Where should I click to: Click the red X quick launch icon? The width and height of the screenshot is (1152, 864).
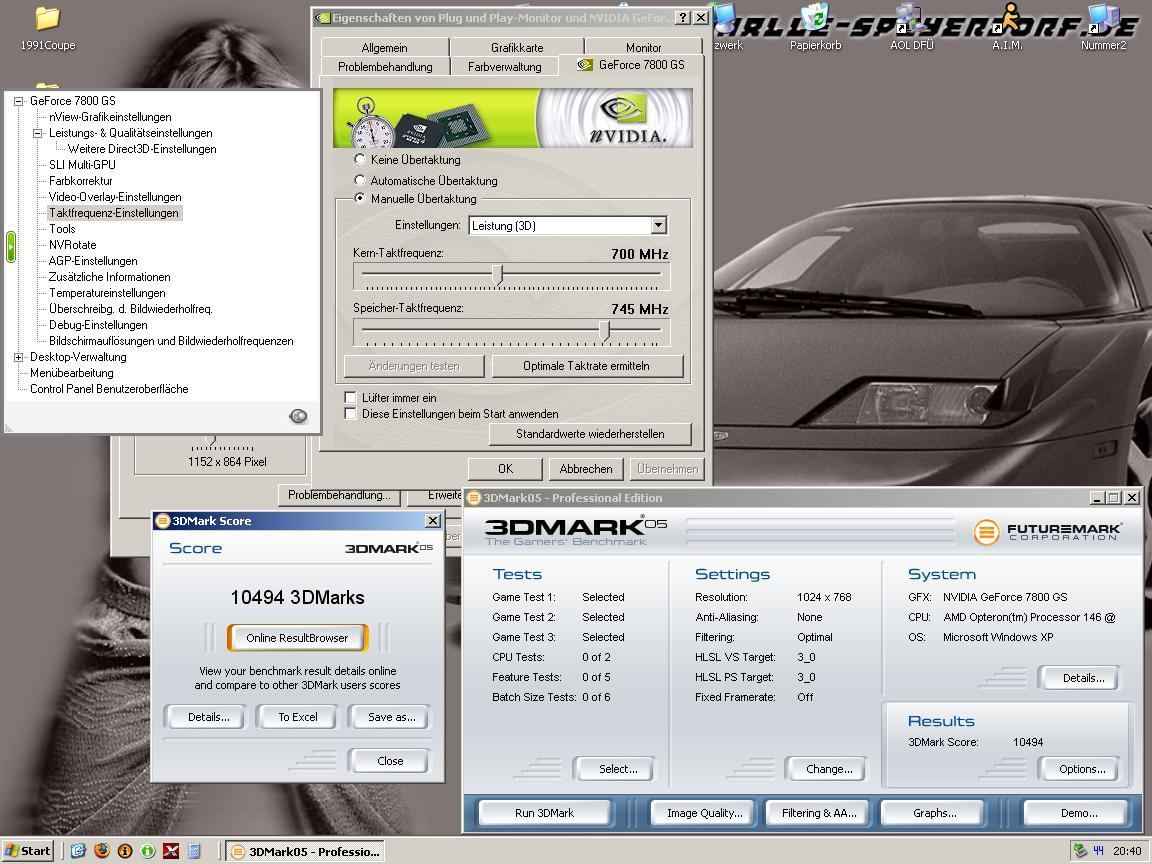(171, 851)
